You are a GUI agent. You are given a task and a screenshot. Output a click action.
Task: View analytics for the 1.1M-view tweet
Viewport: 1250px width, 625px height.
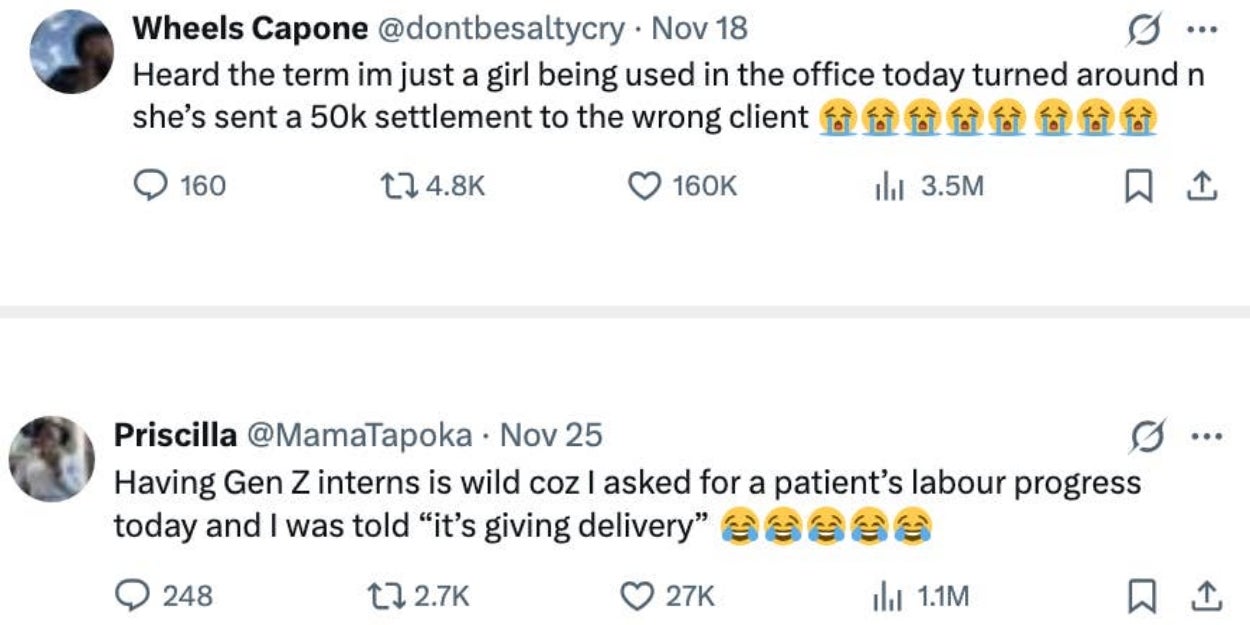tap(882, 596)
